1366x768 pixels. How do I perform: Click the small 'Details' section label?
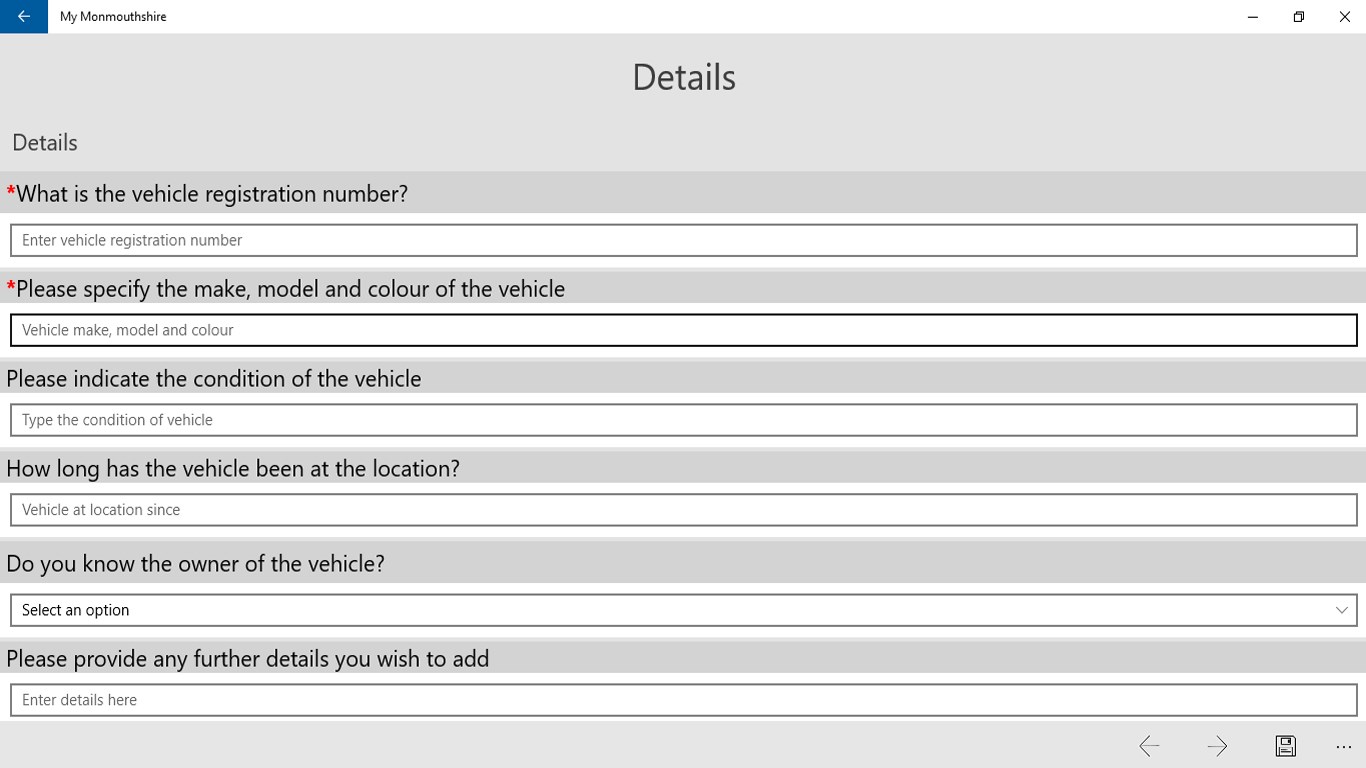pyautogui.click(x=45, y=143)
